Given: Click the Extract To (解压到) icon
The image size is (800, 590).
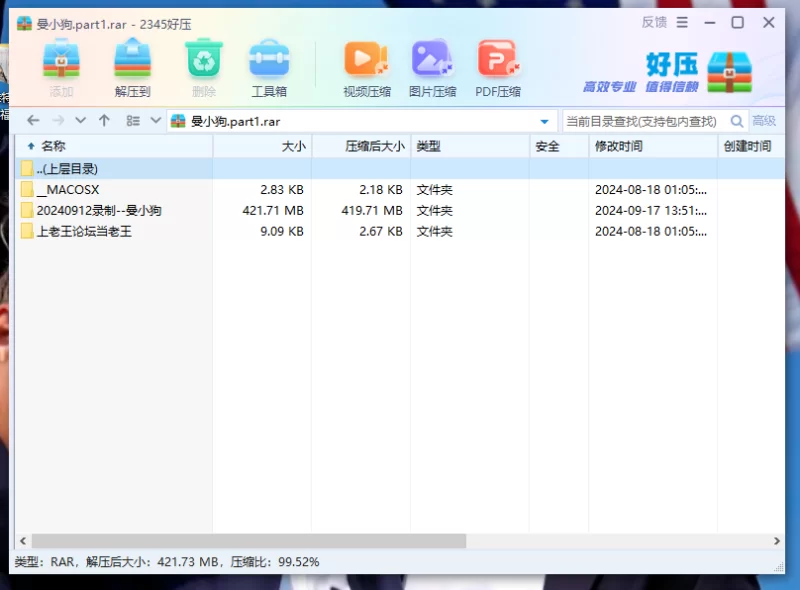Looking at the screenshot, I should coord(133,60).
